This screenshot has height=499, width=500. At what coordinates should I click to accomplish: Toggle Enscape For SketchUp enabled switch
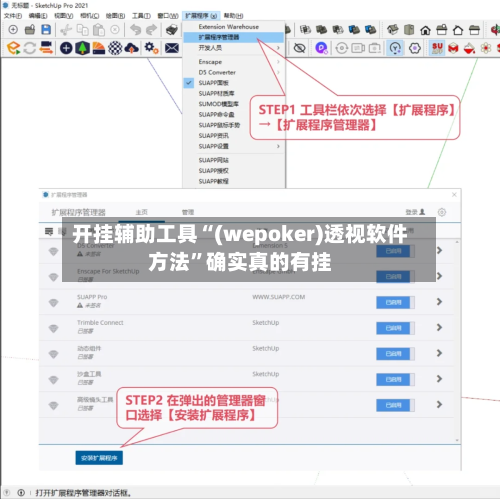click(x=395, y=277)
